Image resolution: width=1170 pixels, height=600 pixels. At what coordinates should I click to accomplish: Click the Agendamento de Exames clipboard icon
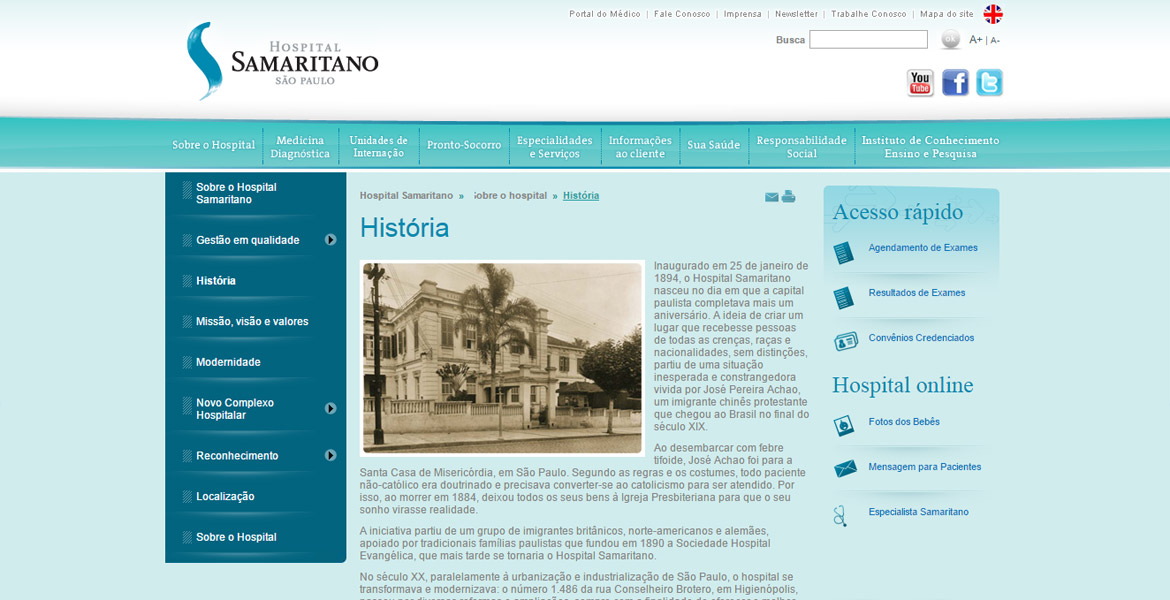(844, 252)
